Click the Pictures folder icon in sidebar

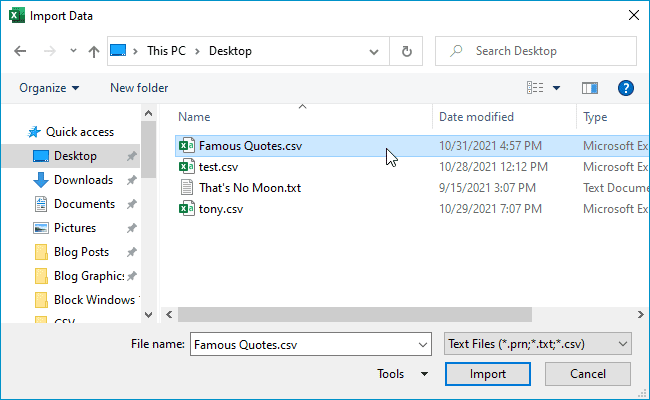tap(41, 228)
